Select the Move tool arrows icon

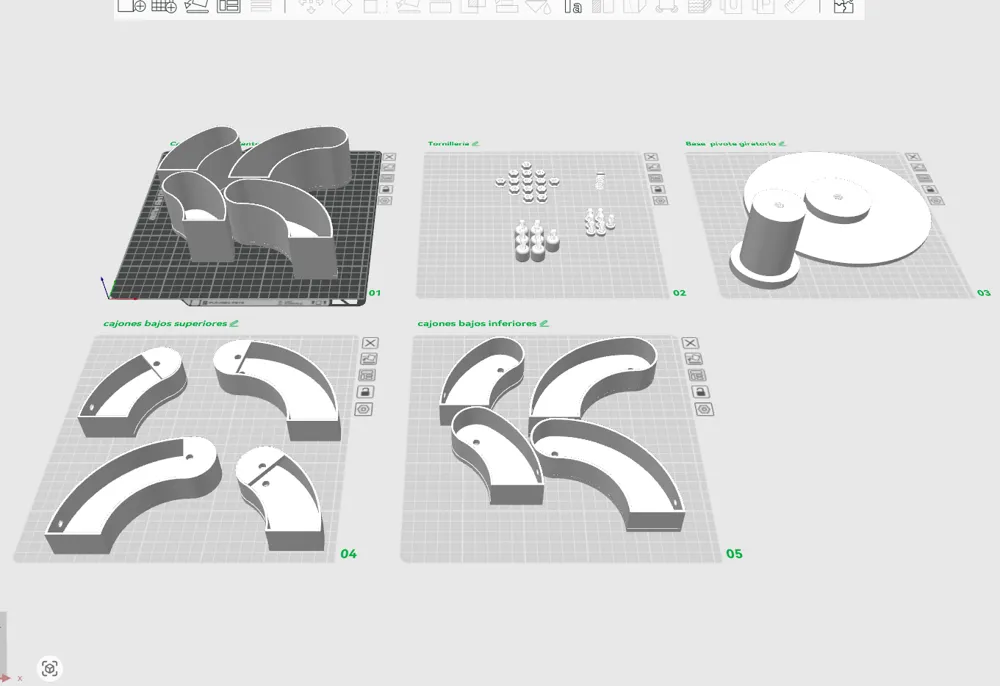(311, 6)
